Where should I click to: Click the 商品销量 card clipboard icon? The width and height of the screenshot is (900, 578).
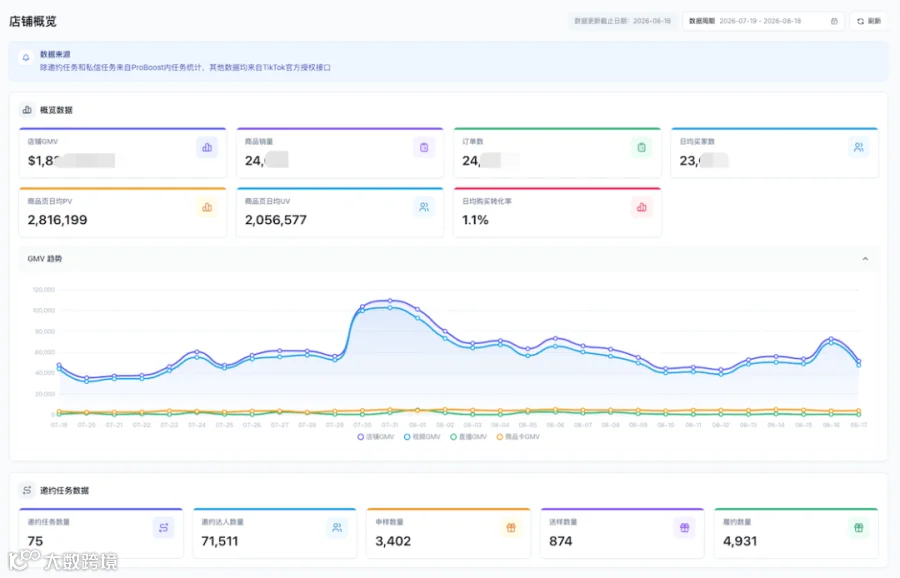coord(424,148)
